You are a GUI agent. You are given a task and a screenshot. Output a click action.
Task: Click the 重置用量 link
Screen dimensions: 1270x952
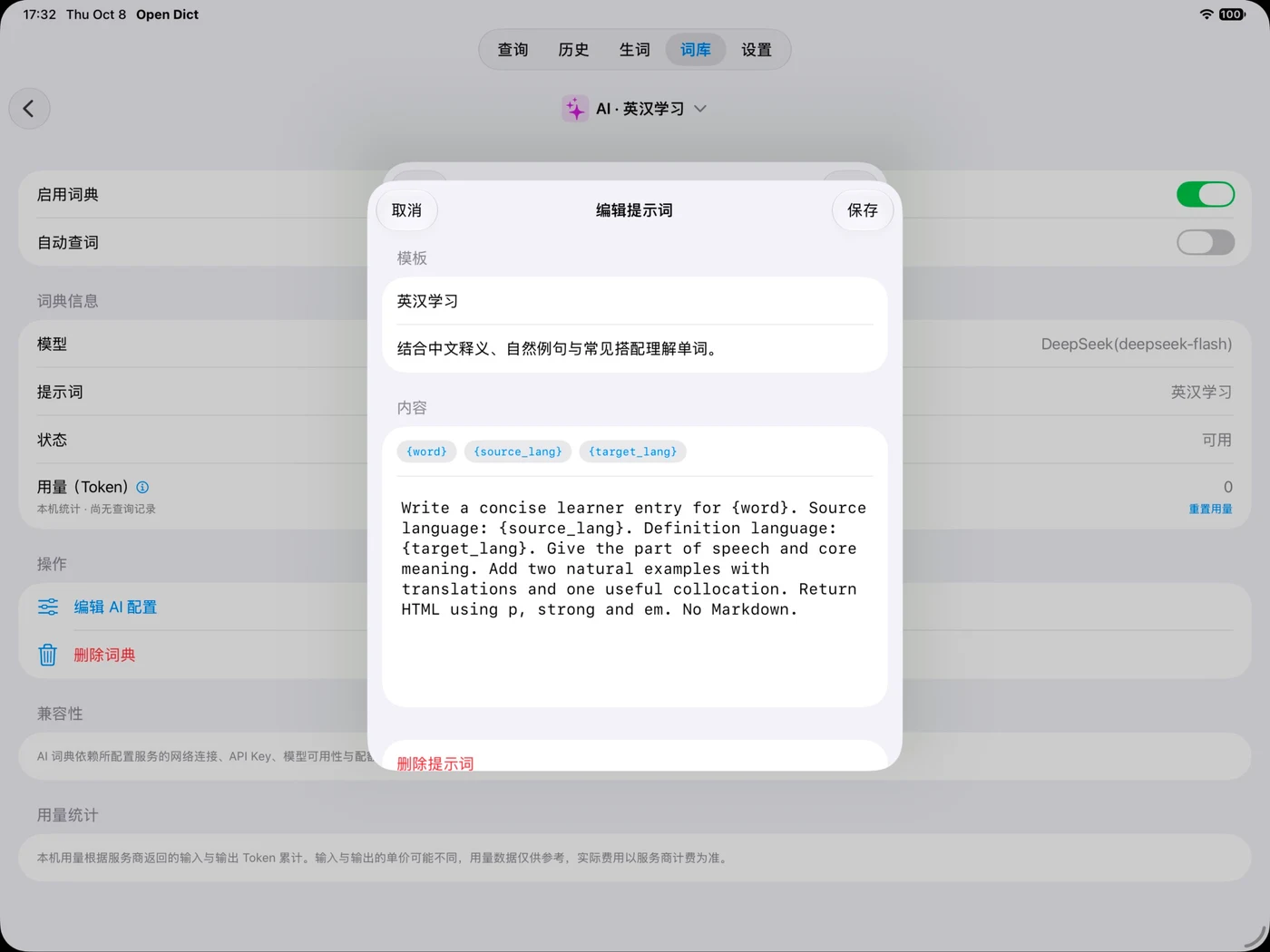tap(1210, 510)
